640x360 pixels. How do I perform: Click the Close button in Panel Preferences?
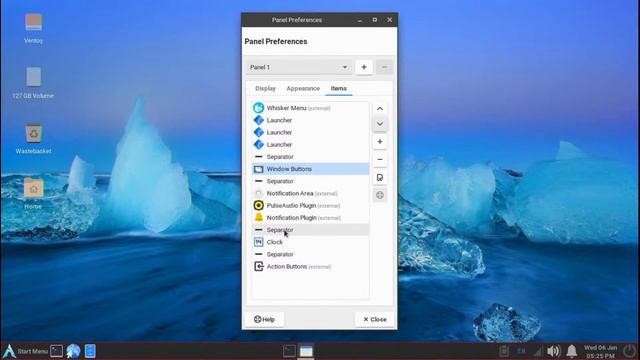click(375, 320)
